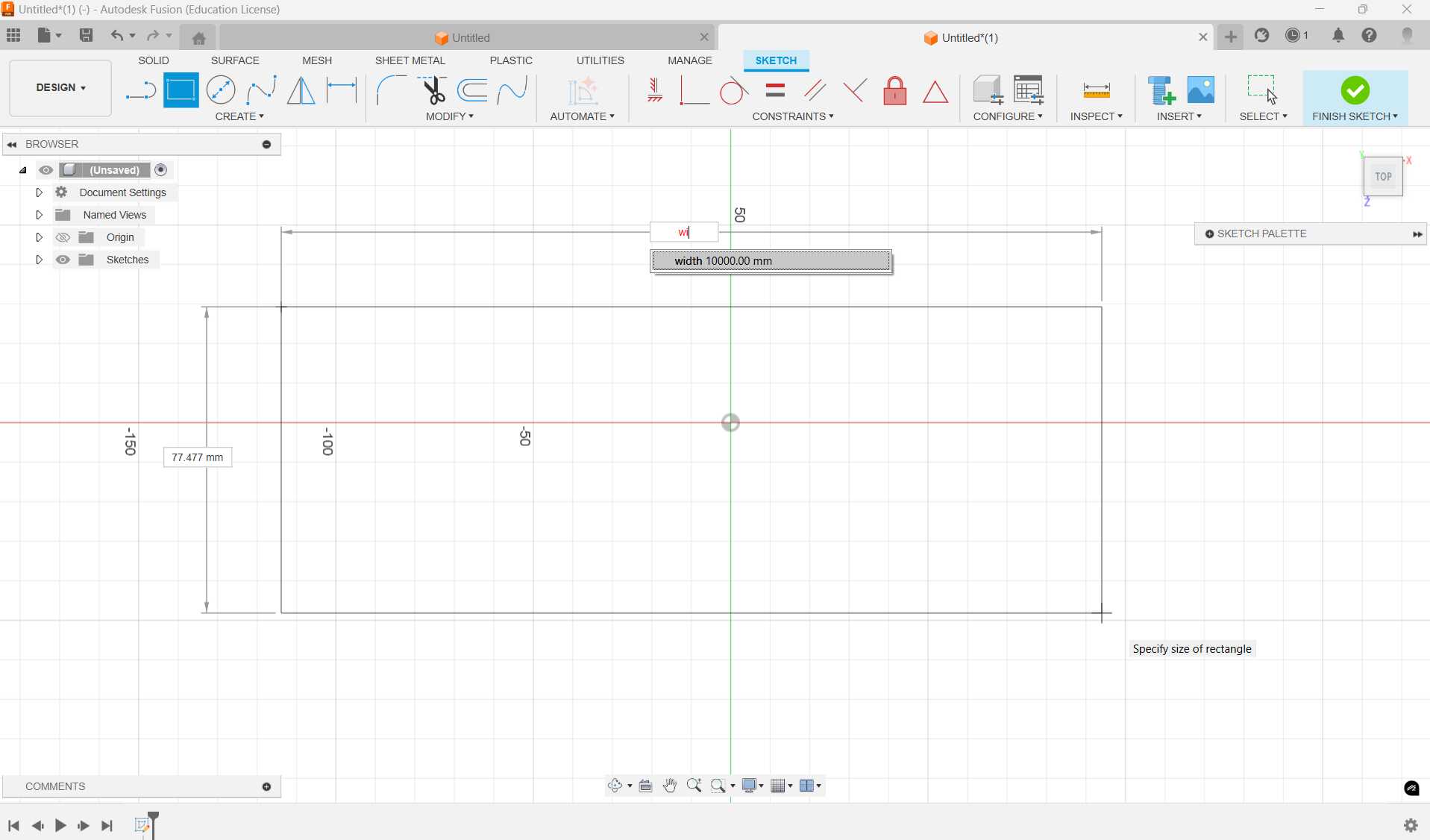
Task: Collapse the Unsaved root component
Action: tap(23, 170)
